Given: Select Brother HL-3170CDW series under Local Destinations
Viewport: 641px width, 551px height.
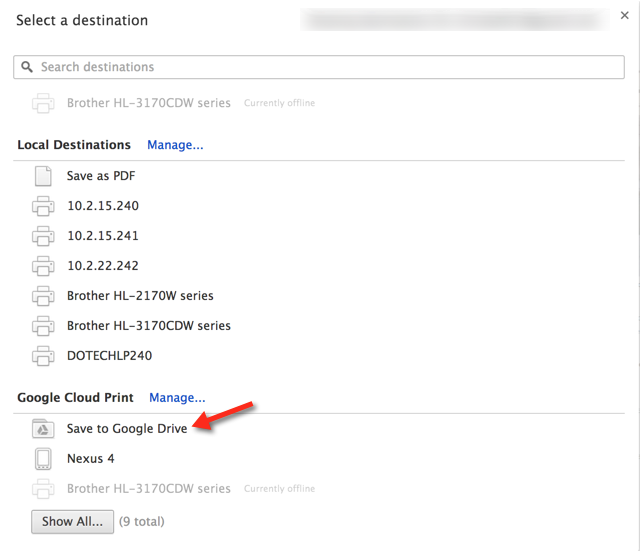Looking at the screenshot, I should 149,325.
